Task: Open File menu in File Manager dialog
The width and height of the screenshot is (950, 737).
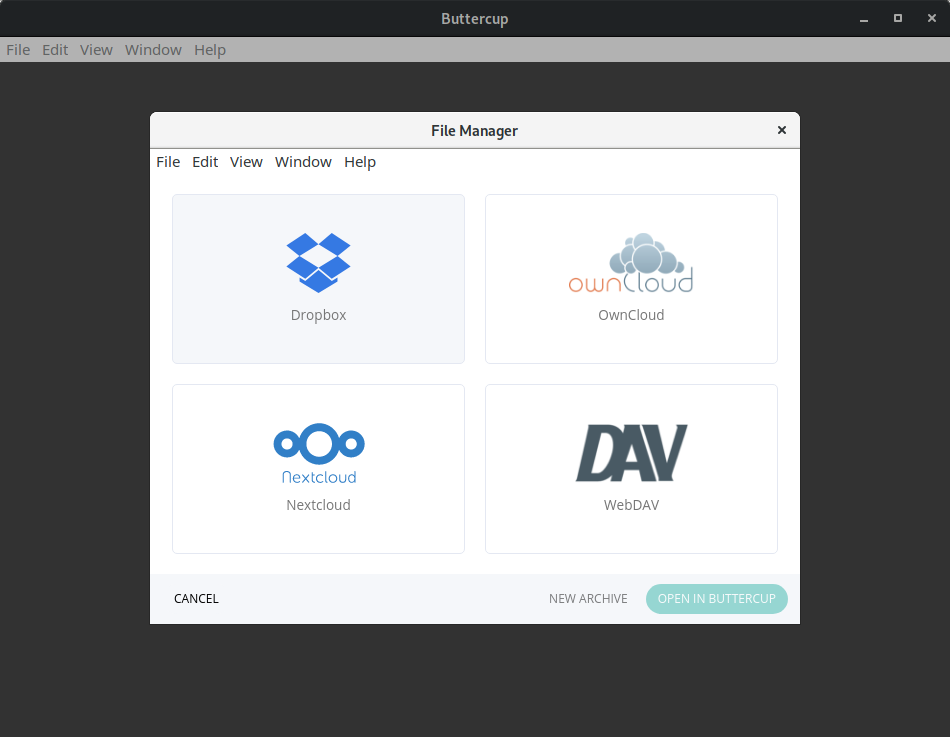Action: 168,162
